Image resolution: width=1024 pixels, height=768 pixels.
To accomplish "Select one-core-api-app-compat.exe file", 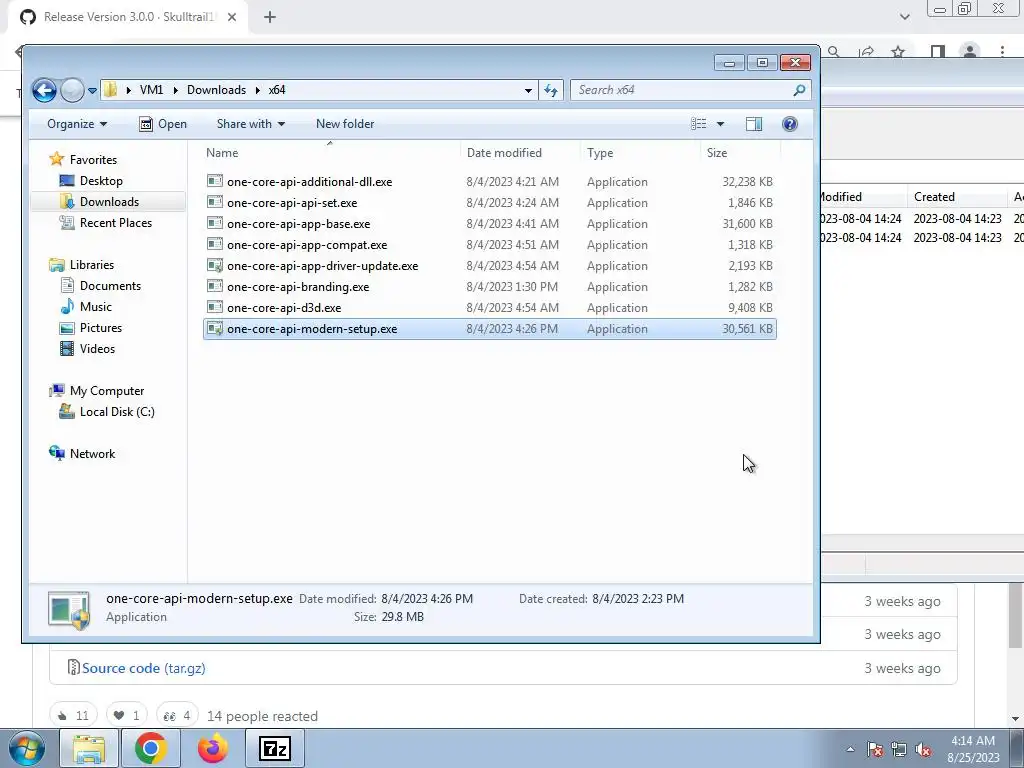I will pyautogui.click(x=490, y=244).
